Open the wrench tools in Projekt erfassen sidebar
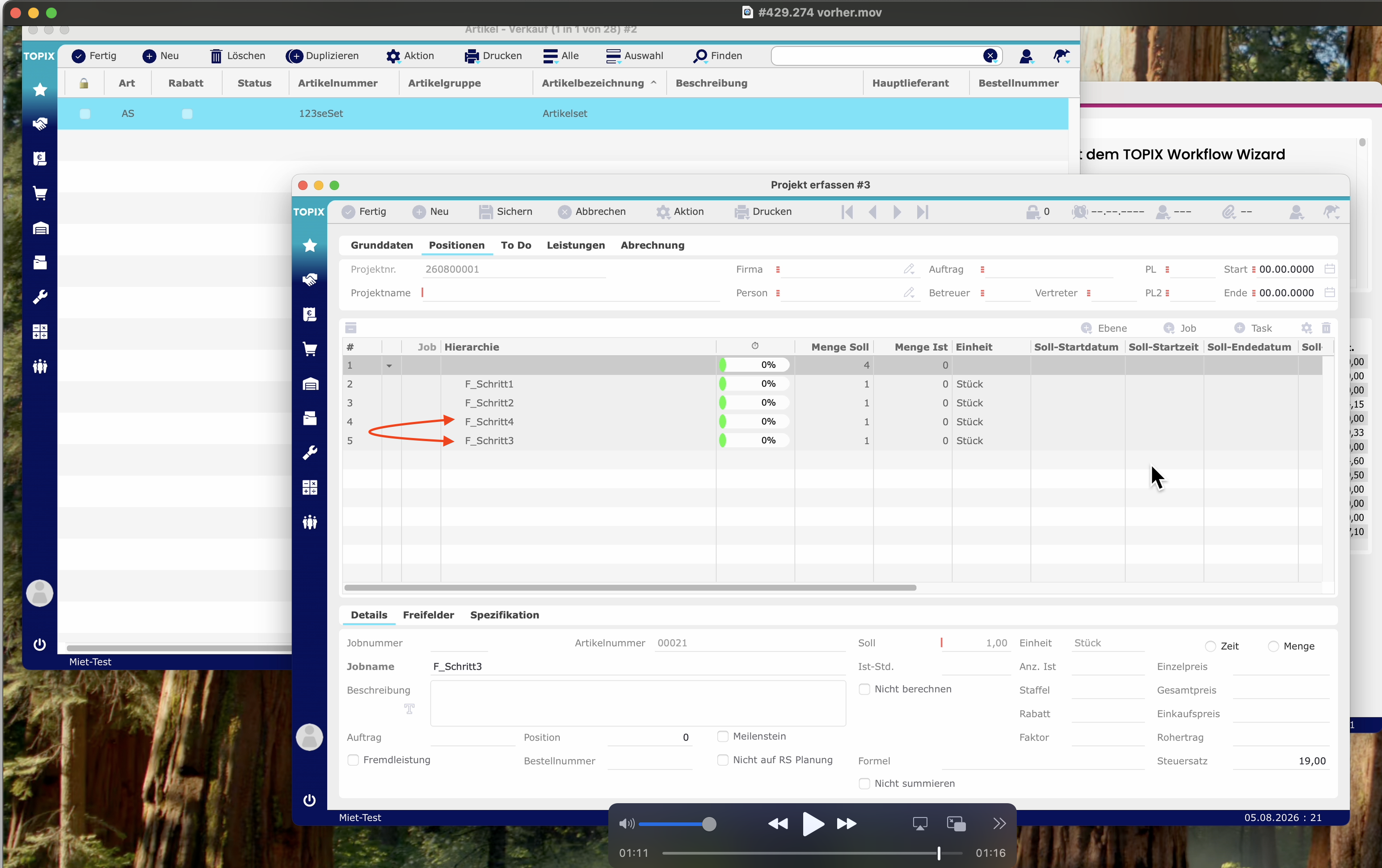Image resolution: width=1382 pixels, height=868 pixels. tap(309, 452)
